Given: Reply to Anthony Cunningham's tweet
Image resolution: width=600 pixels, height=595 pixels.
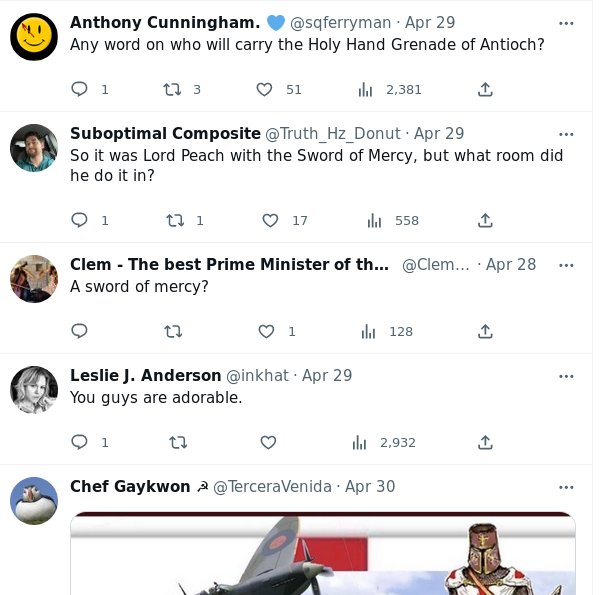Looking at the screenshot, I should pyautogui.click(x=80, y=89).
